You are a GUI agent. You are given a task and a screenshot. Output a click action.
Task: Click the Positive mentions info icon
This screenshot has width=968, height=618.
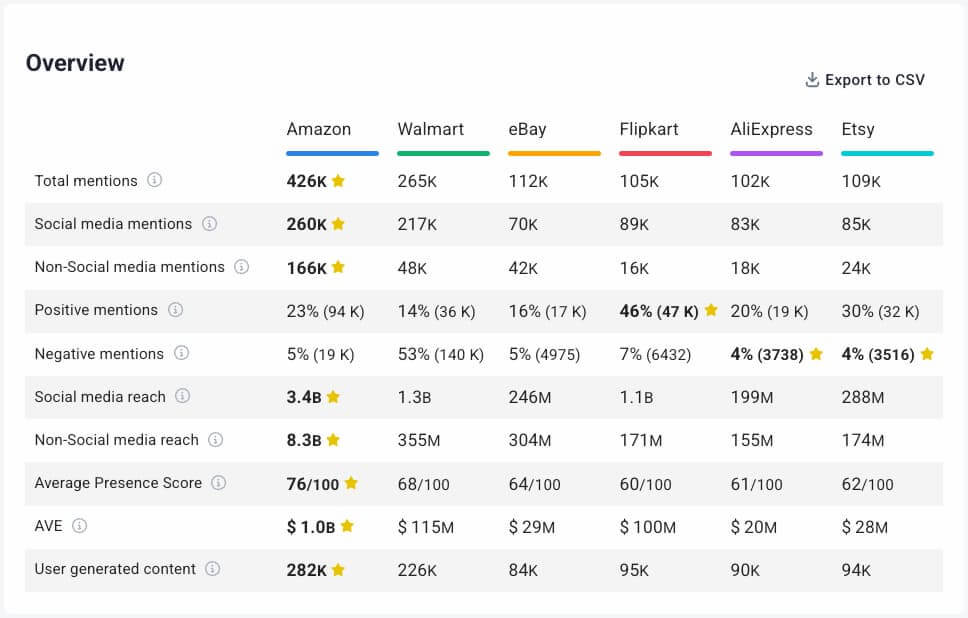(175, 310)
